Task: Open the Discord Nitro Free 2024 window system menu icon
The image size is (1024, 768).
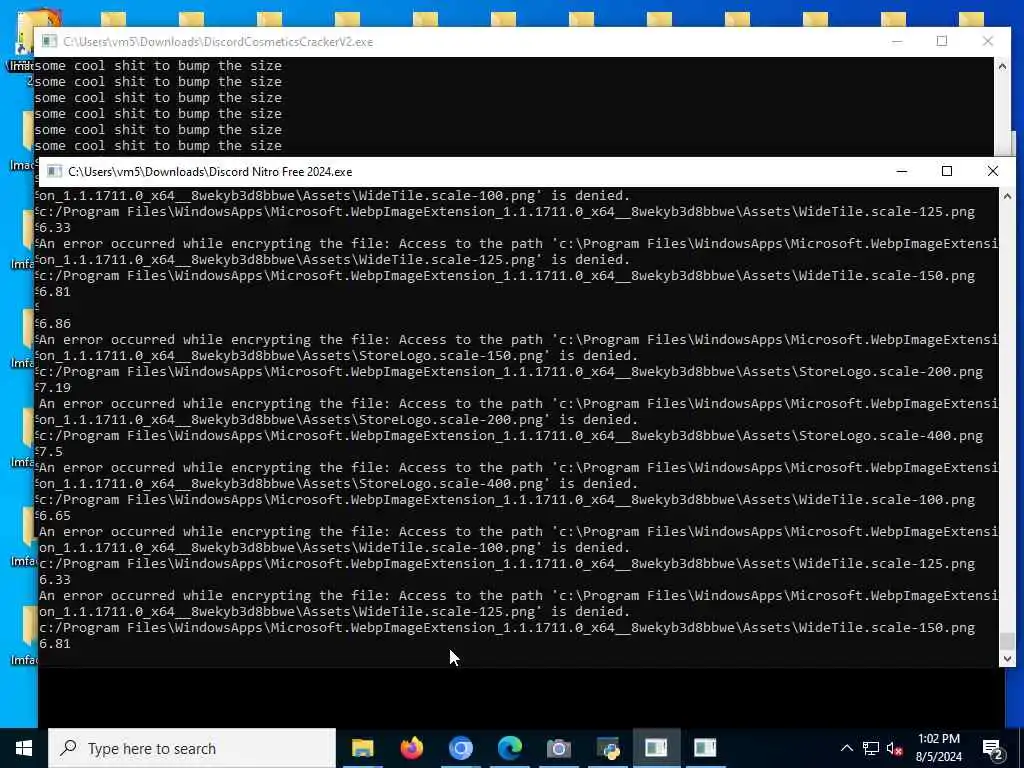Action: click(55, 172)
